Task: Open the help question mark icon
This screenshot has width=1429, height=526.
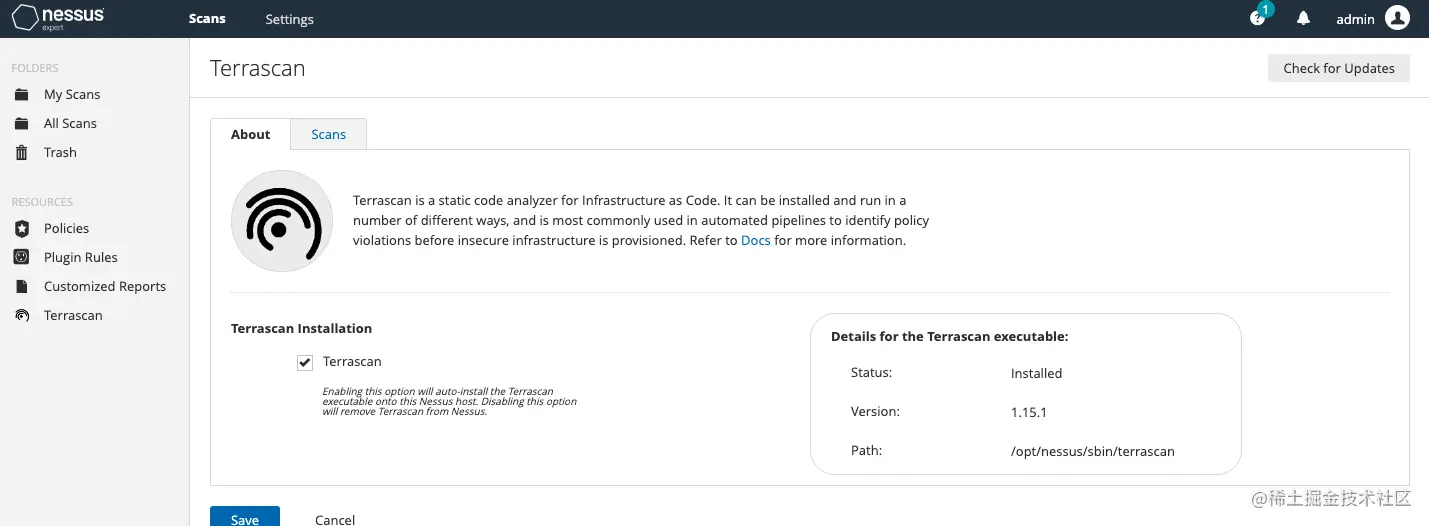Action: tap(1257, 19)
